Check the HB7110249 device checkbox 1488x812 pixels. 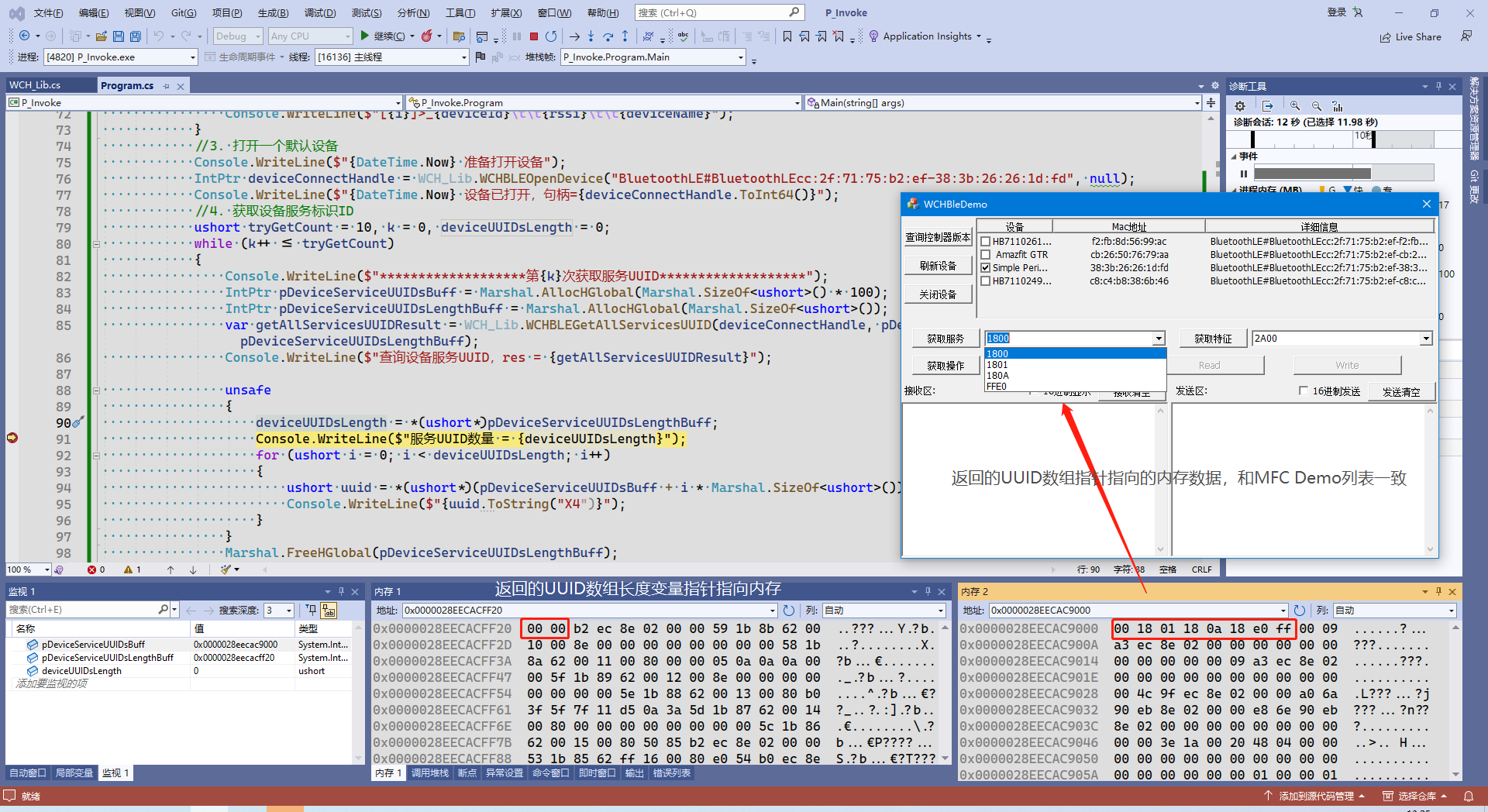pyautogui.click(x=986, y=281)
